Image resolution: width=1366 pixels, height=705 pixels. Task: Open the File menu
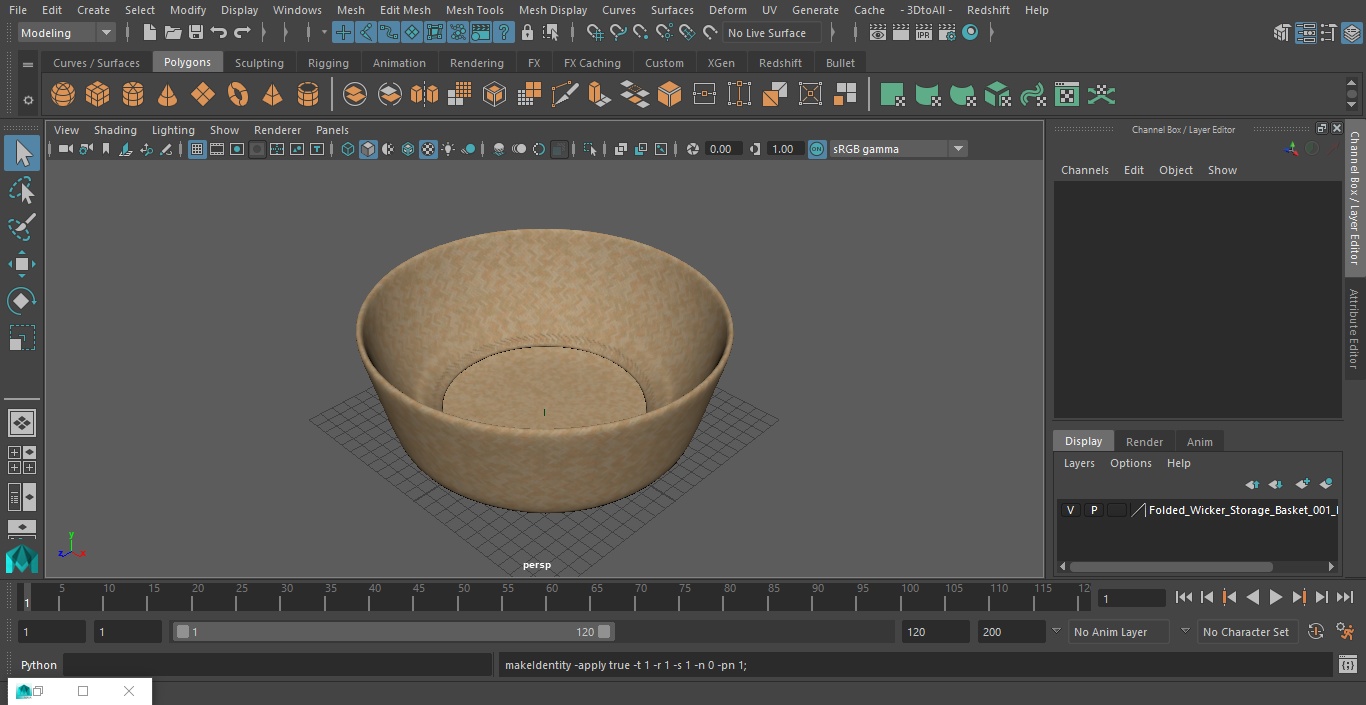tap(18, 10)
